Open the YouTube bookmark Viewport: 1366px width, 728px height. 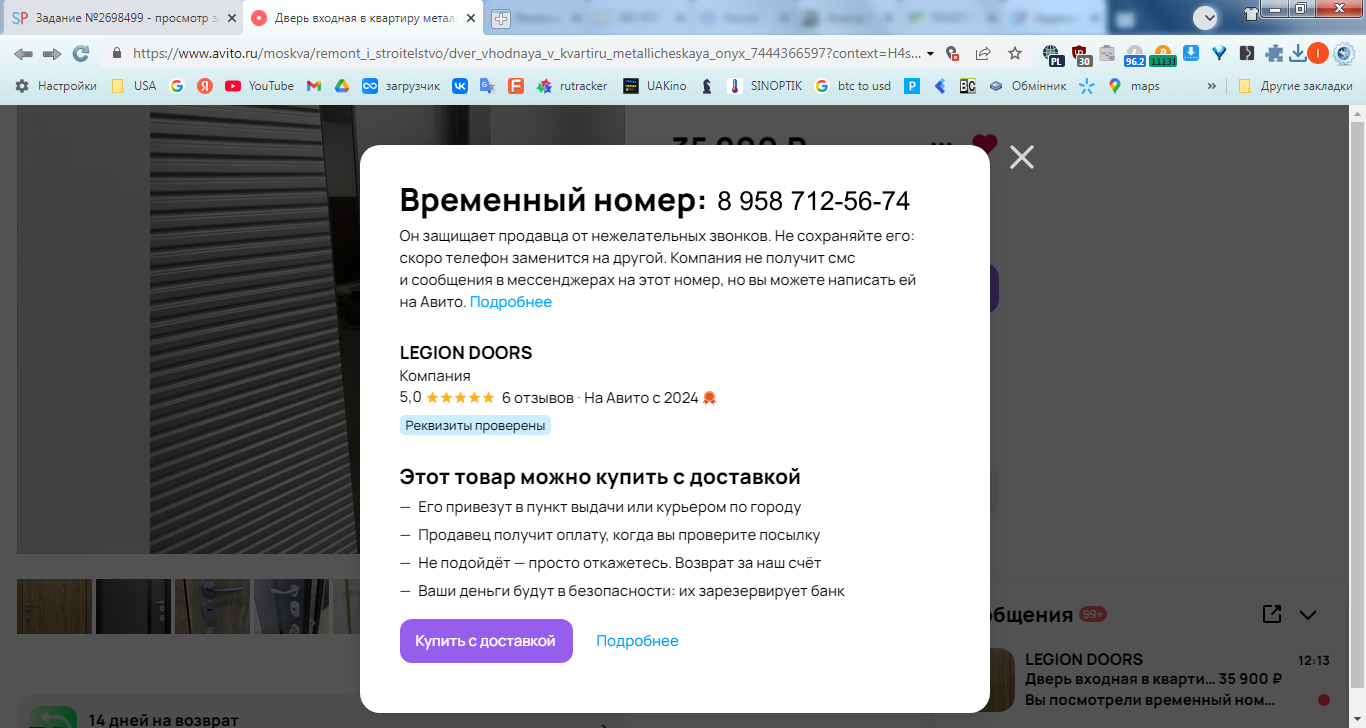(259, 86)
